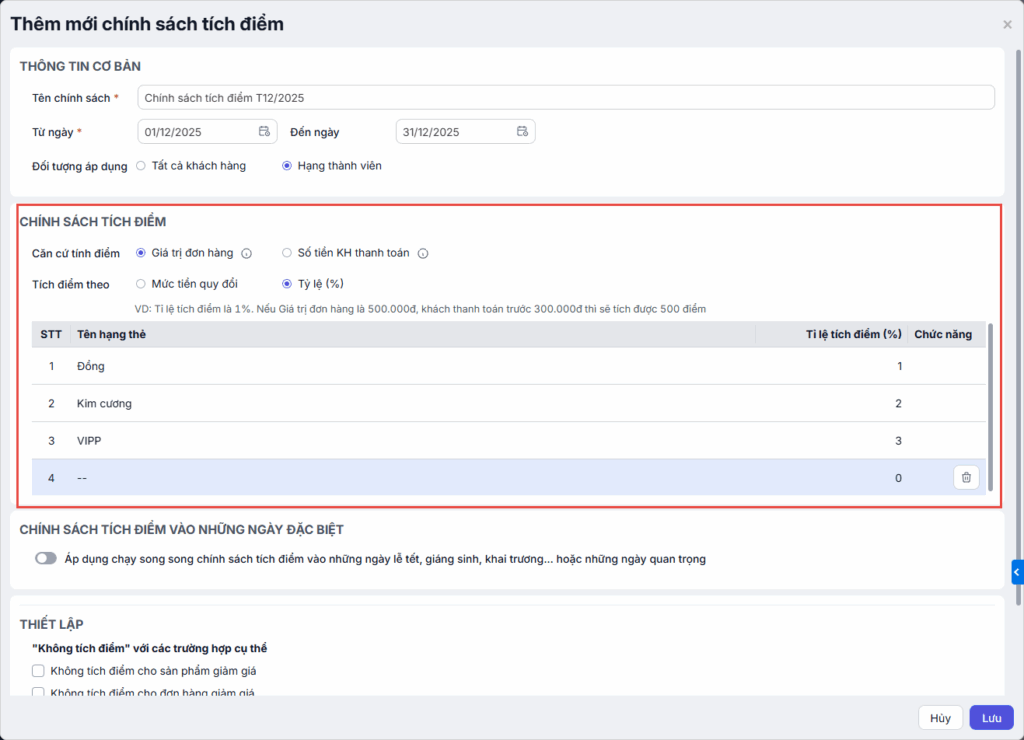Viewport: 1024px width, 740px height.
Task: Open the calendar picker for Đến ngày
Action: [522, 131]
